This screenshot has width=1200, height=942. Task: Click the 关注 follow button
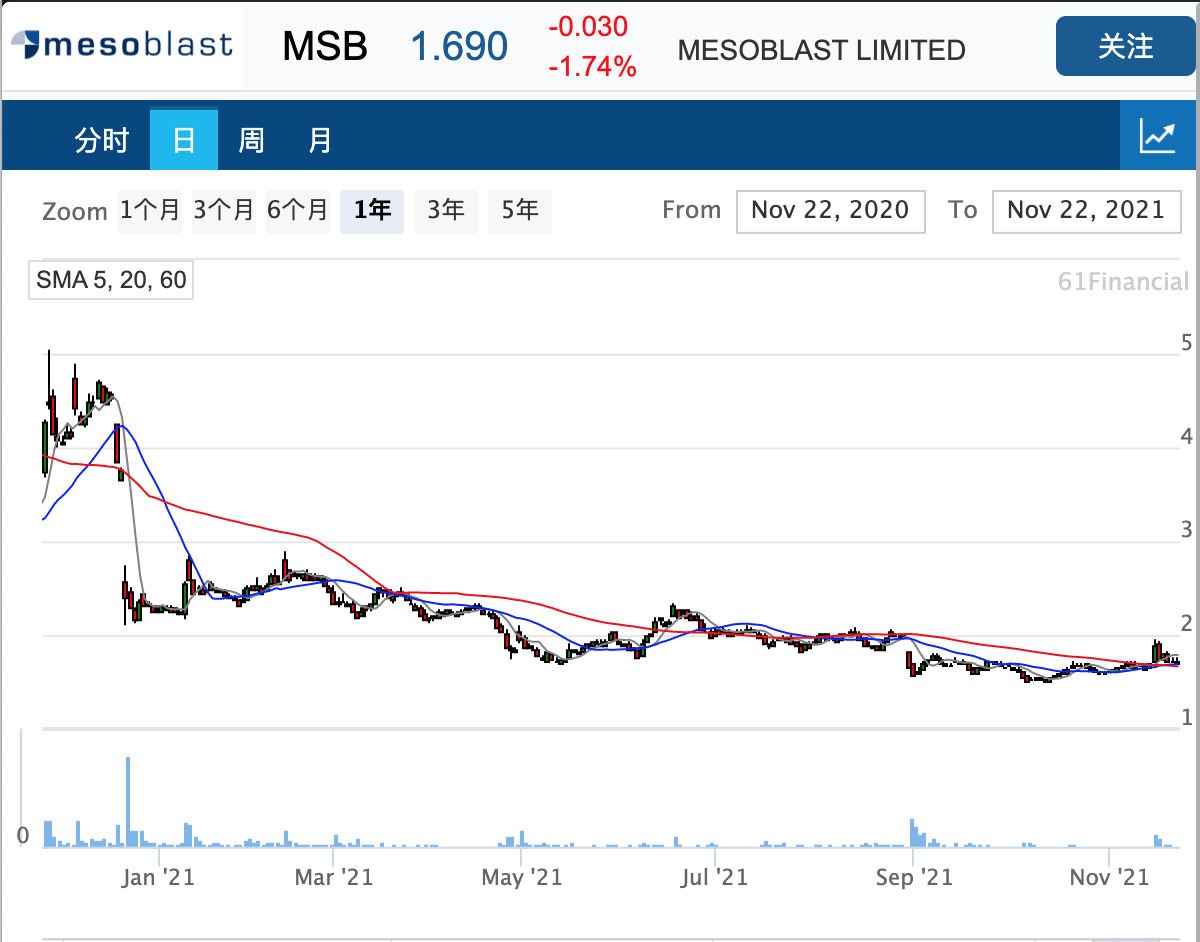pos(1126,46)
